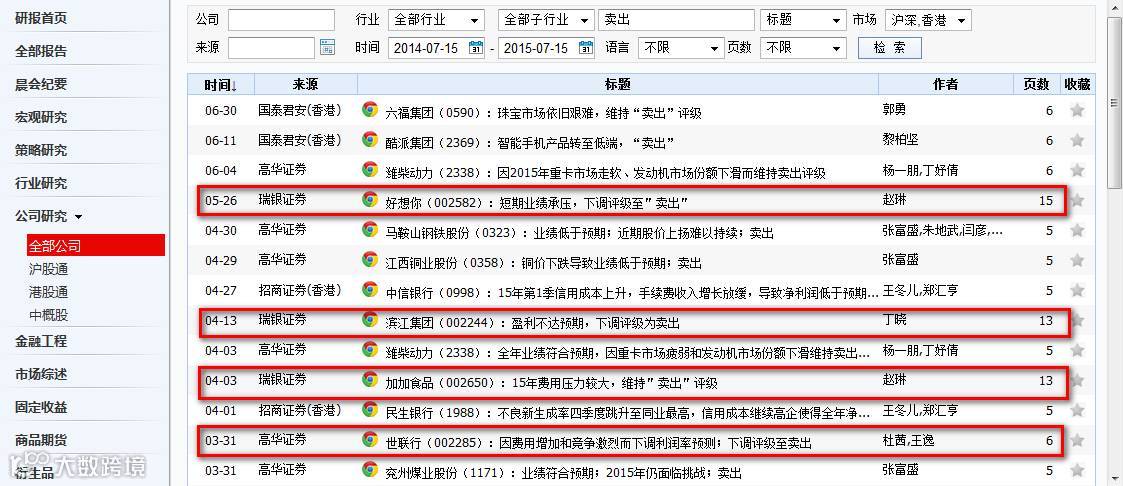Screen dimensions: 1123x486
Task: Open the 语言 不限 dropdown
Action: tap(681, 48)
